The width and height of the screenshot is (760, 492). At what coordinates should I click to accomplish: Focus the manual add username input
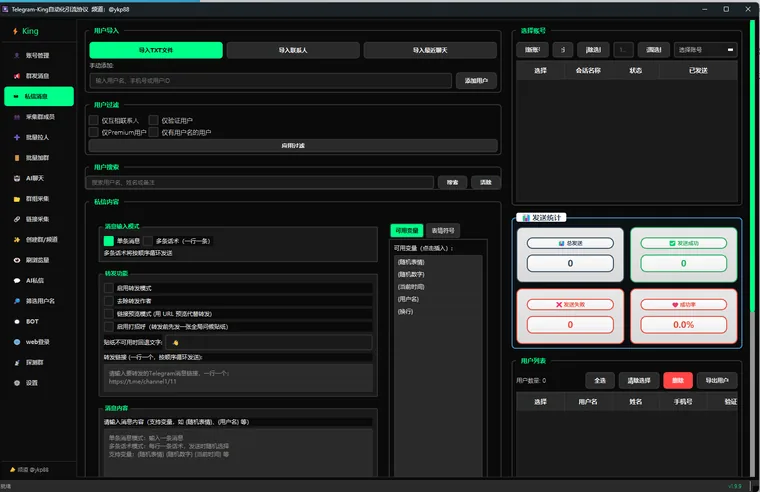click(x=270, y=80)
